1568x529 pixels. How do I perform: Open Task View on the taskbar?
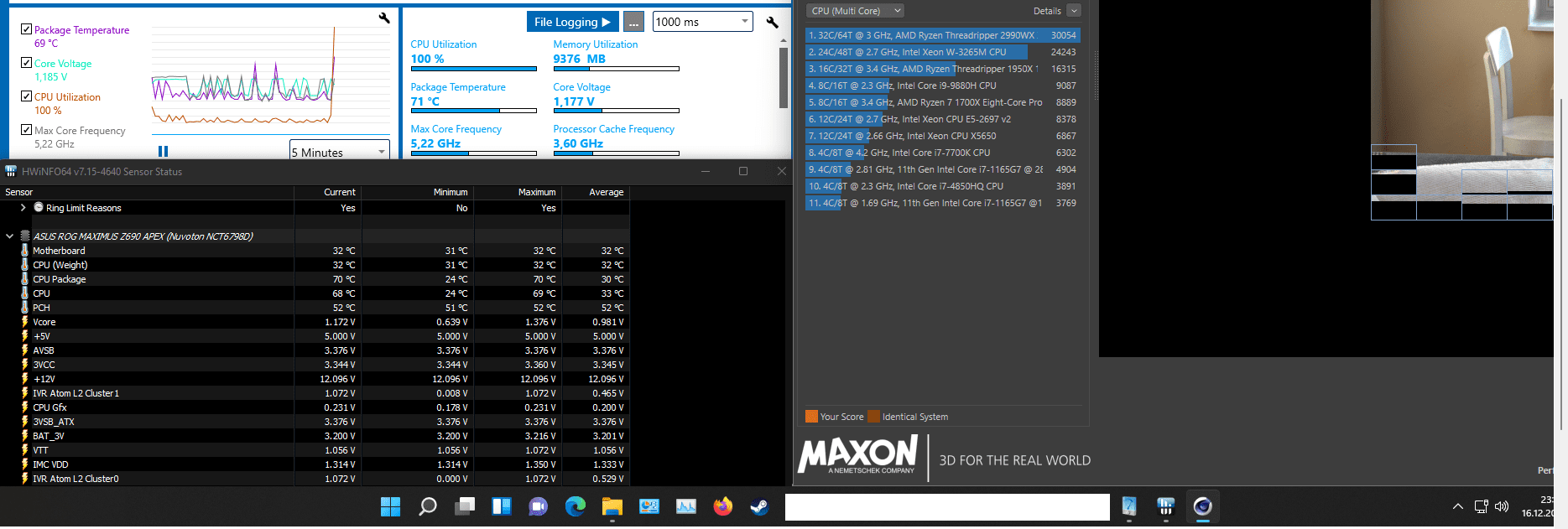(x=465, y=506)
